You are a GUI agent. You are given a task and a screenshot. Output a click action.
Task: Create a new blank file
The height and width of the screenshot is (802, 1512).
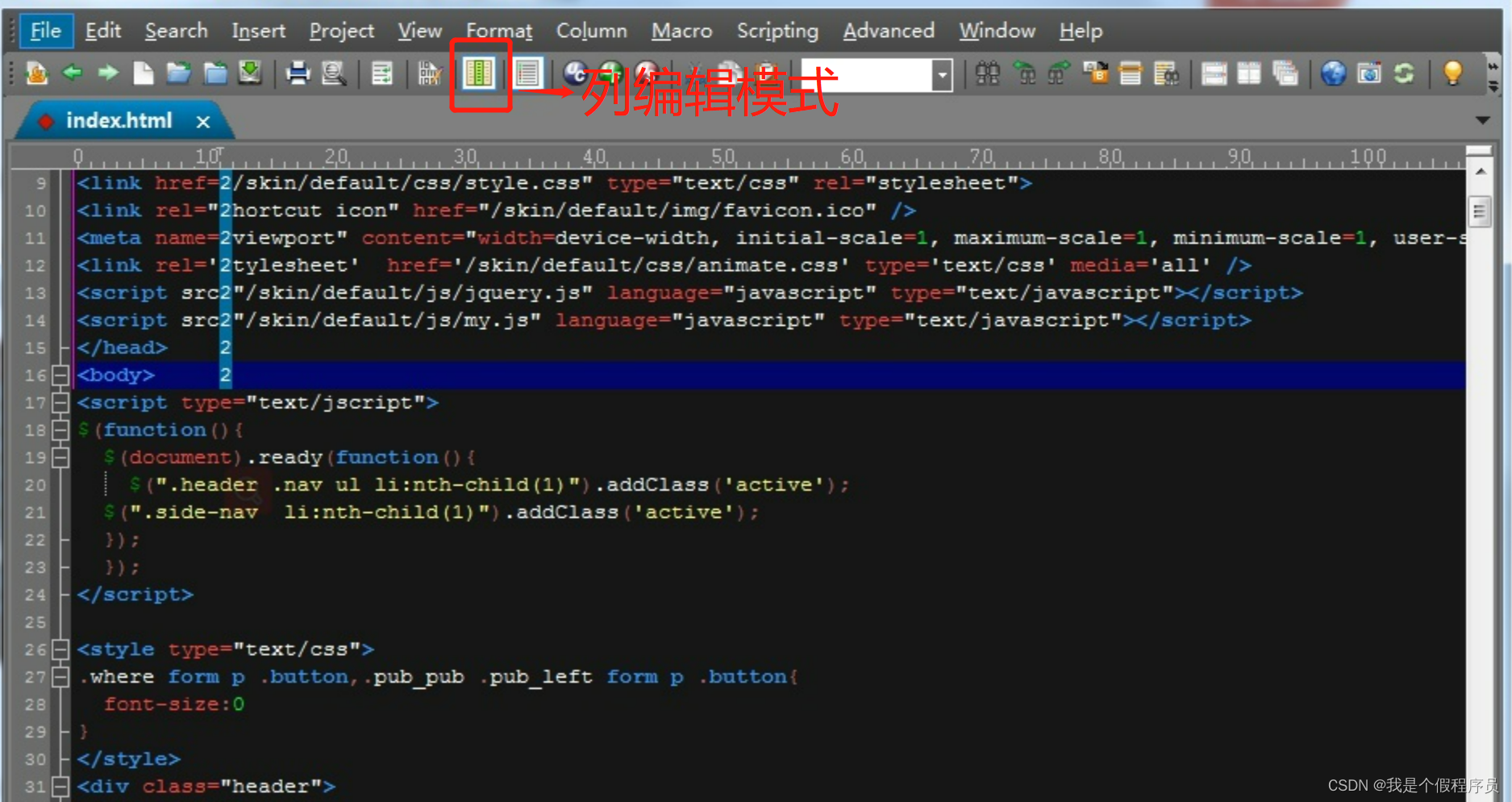pyautogui.click(x=144, y=73)
